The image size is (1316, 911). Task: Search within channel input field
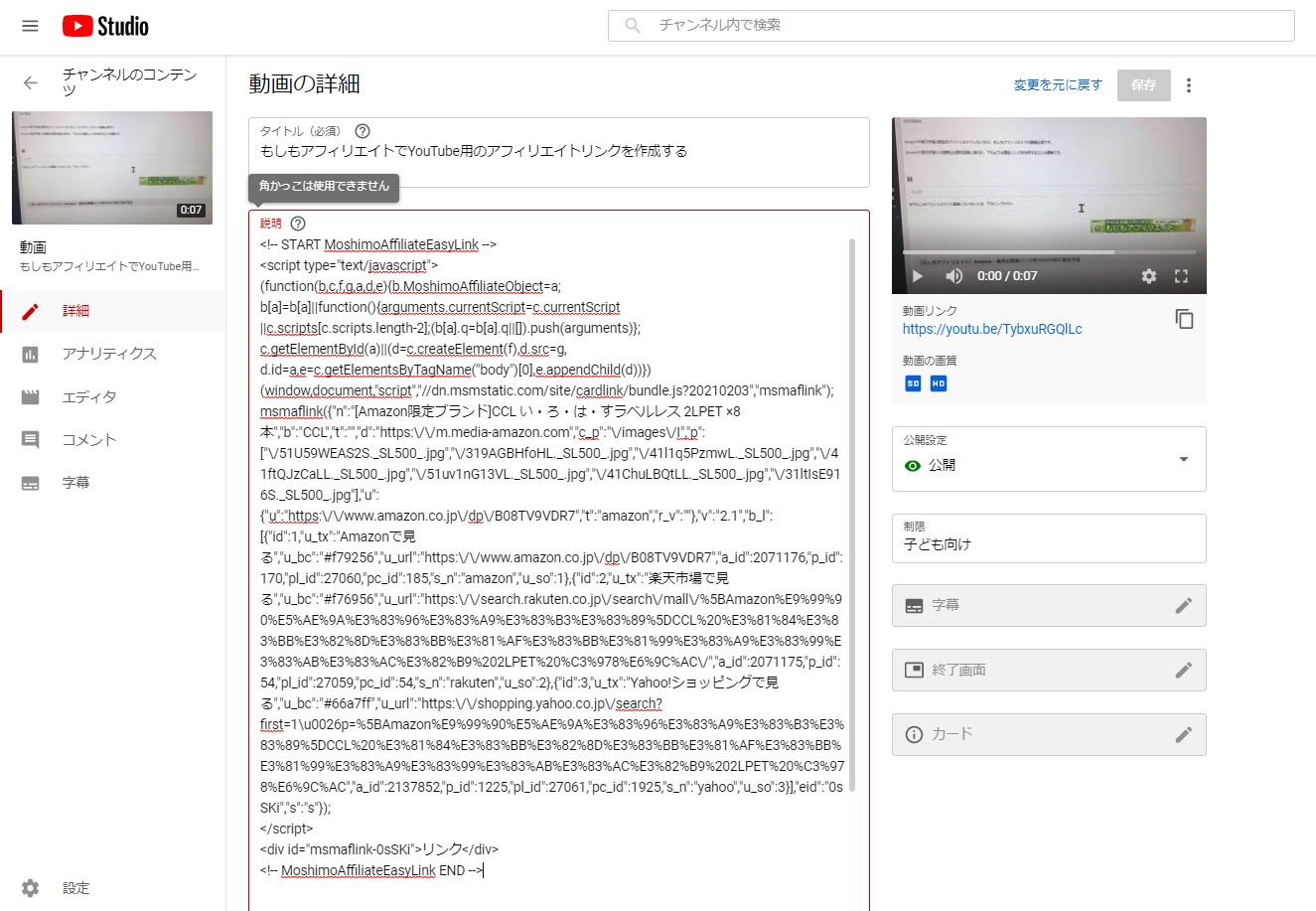click(950, 26)
